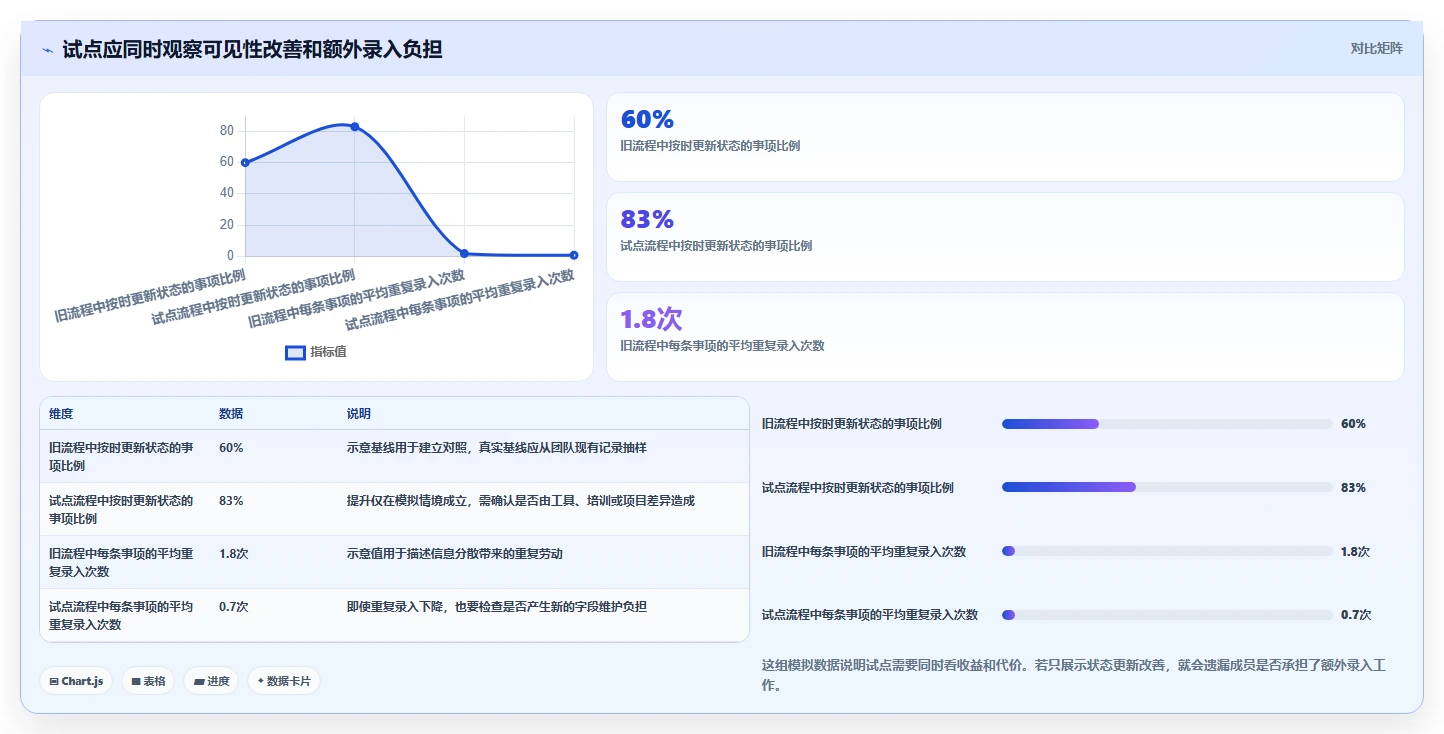Click the chart peak data point at 83
The image size is (1444, 734).
[x=355, y=126]
